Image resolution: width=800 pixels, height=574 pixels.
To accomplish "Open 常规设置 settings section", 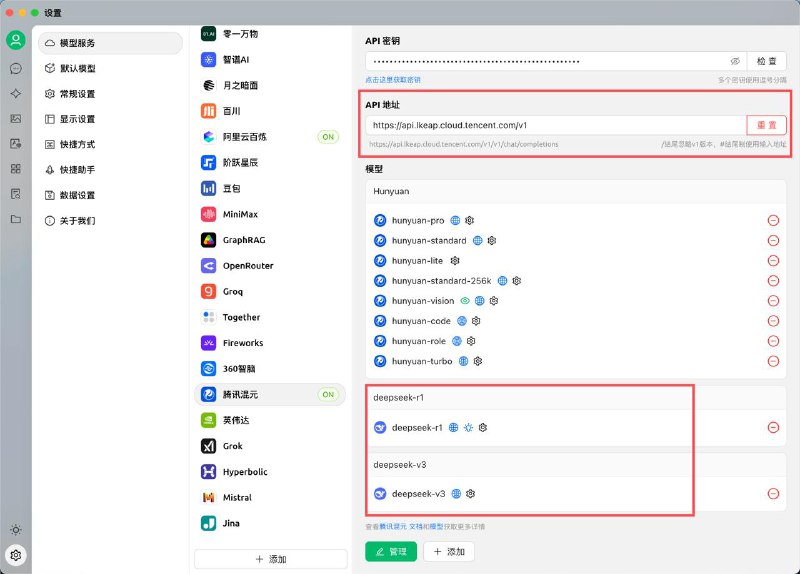I will tap(110, 94).
